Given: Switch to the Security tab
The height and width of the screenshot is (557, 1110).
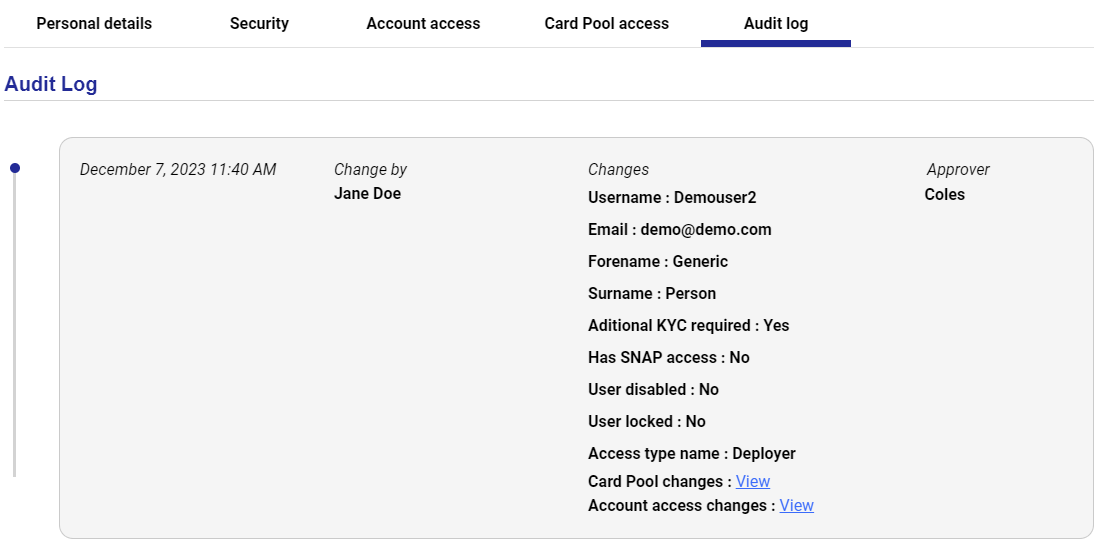Looking at the screenshot, I should tap(259, 23).
